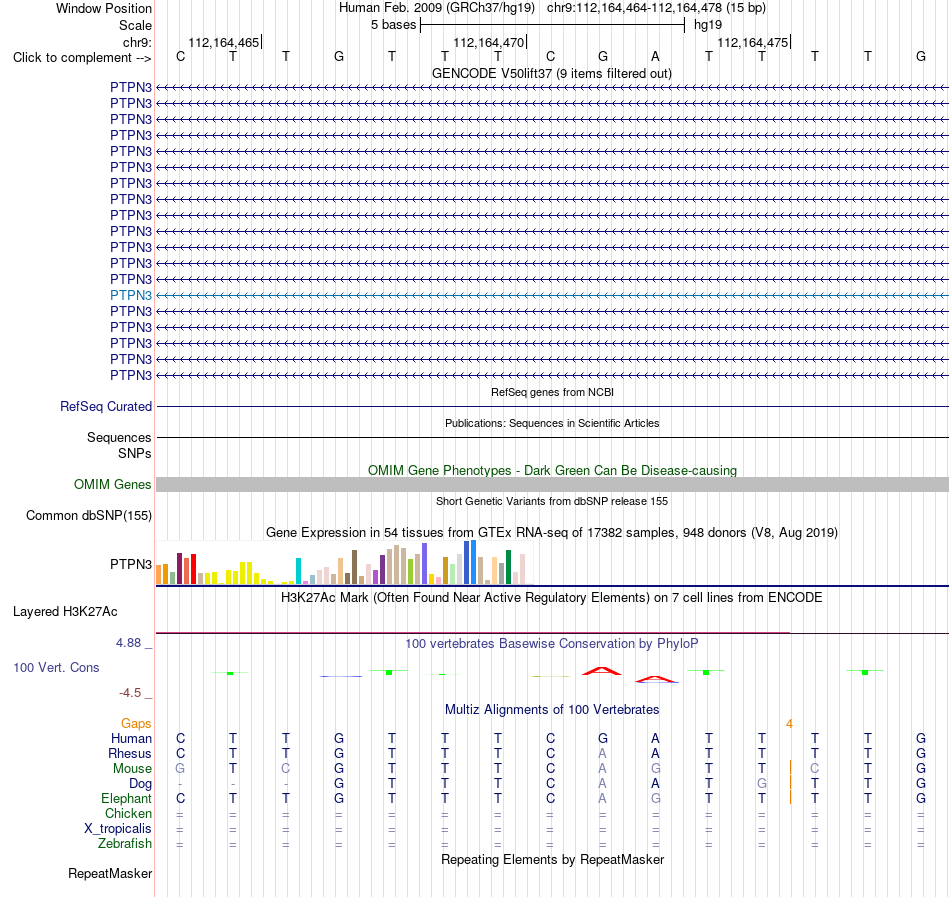The image size is (950, 897).
Task: Open 'Gene Expression in 54 tissues from GTEx' title
Action: pyautogui.click(x=552, y=532)
